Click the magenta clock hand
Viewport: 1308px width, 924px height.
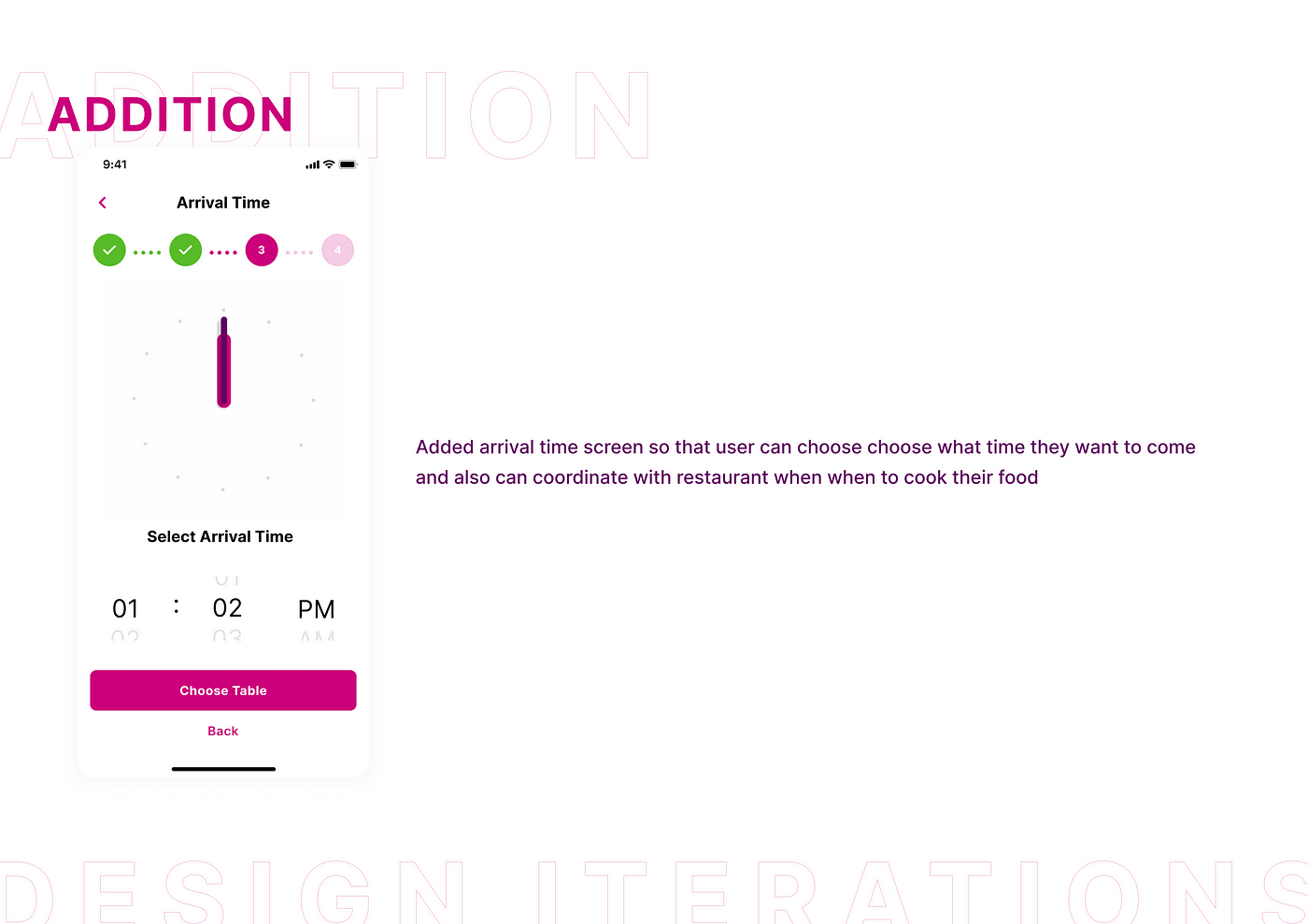pos(224,362)
